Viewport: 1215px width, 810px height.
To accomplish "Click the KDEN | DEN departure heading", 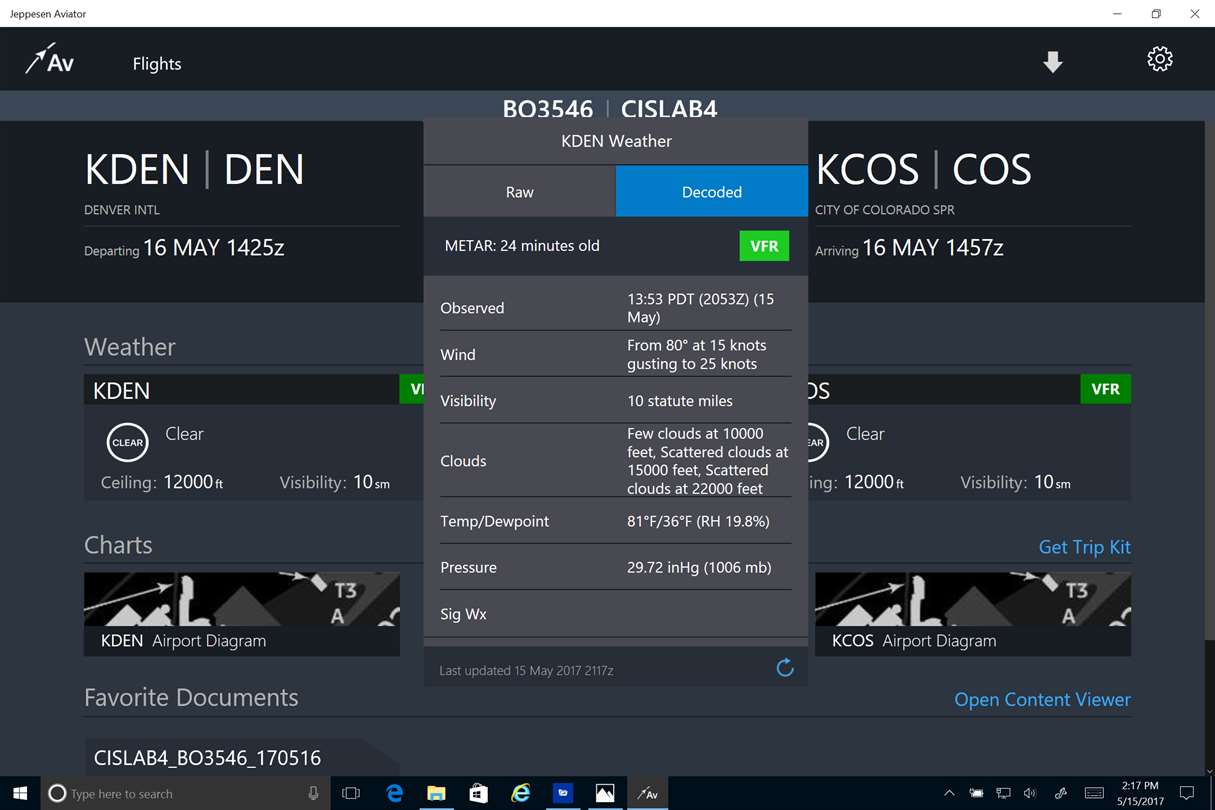I will pos(194,170).
